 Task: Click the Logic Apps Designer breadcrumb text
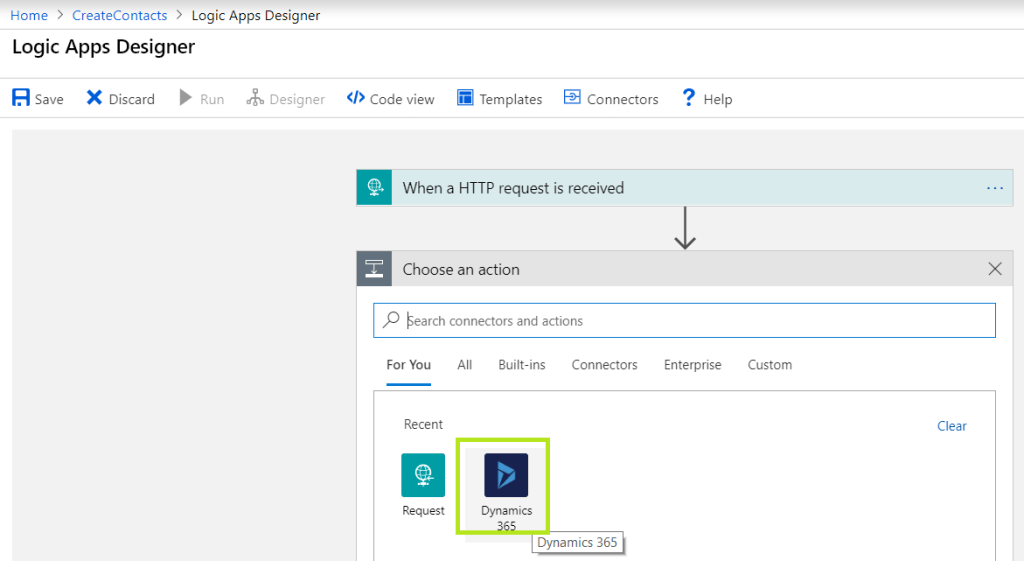click(x=255, y=15)
